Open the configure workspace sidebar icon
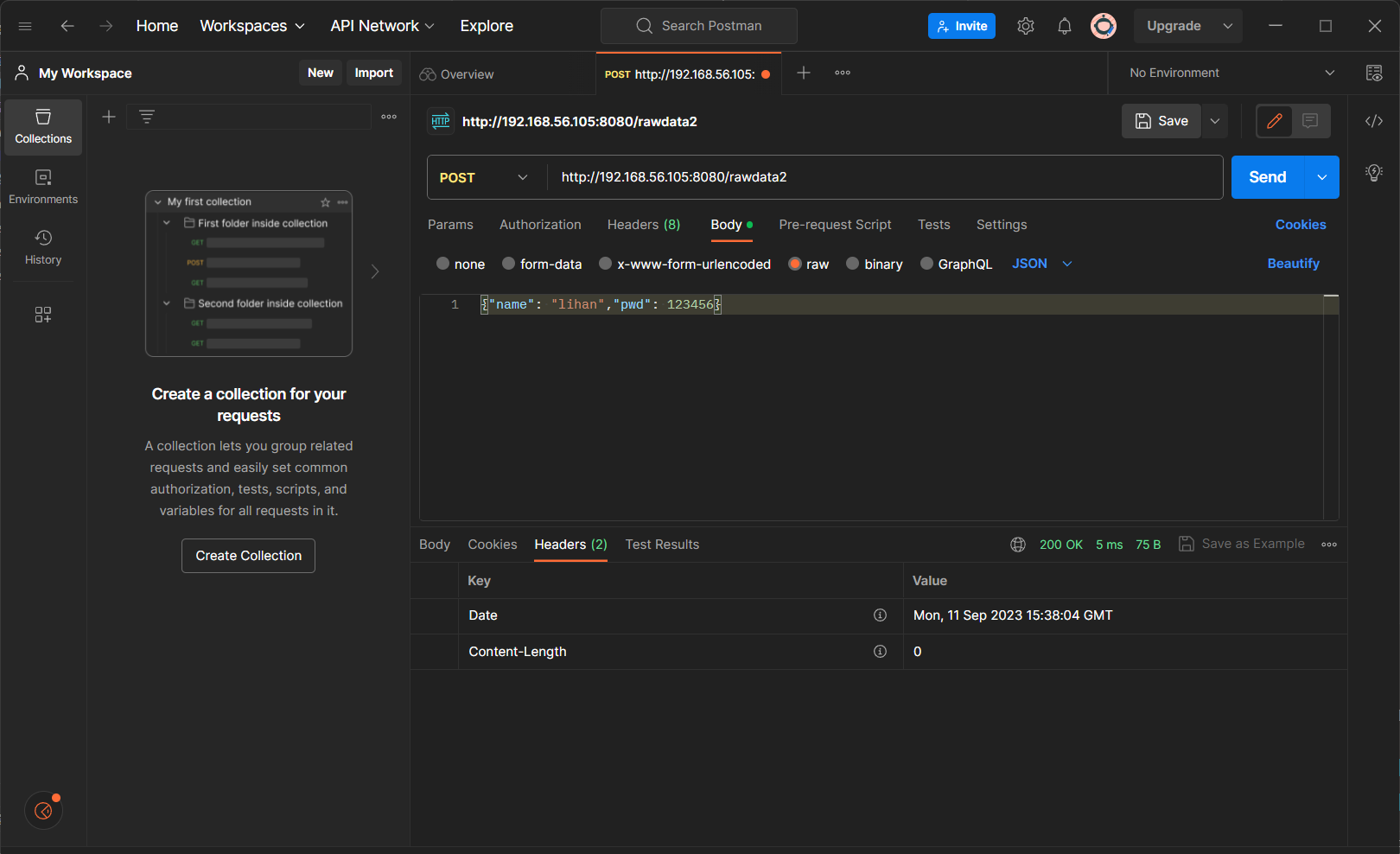1400x854 pixels. tap(43, 315)
